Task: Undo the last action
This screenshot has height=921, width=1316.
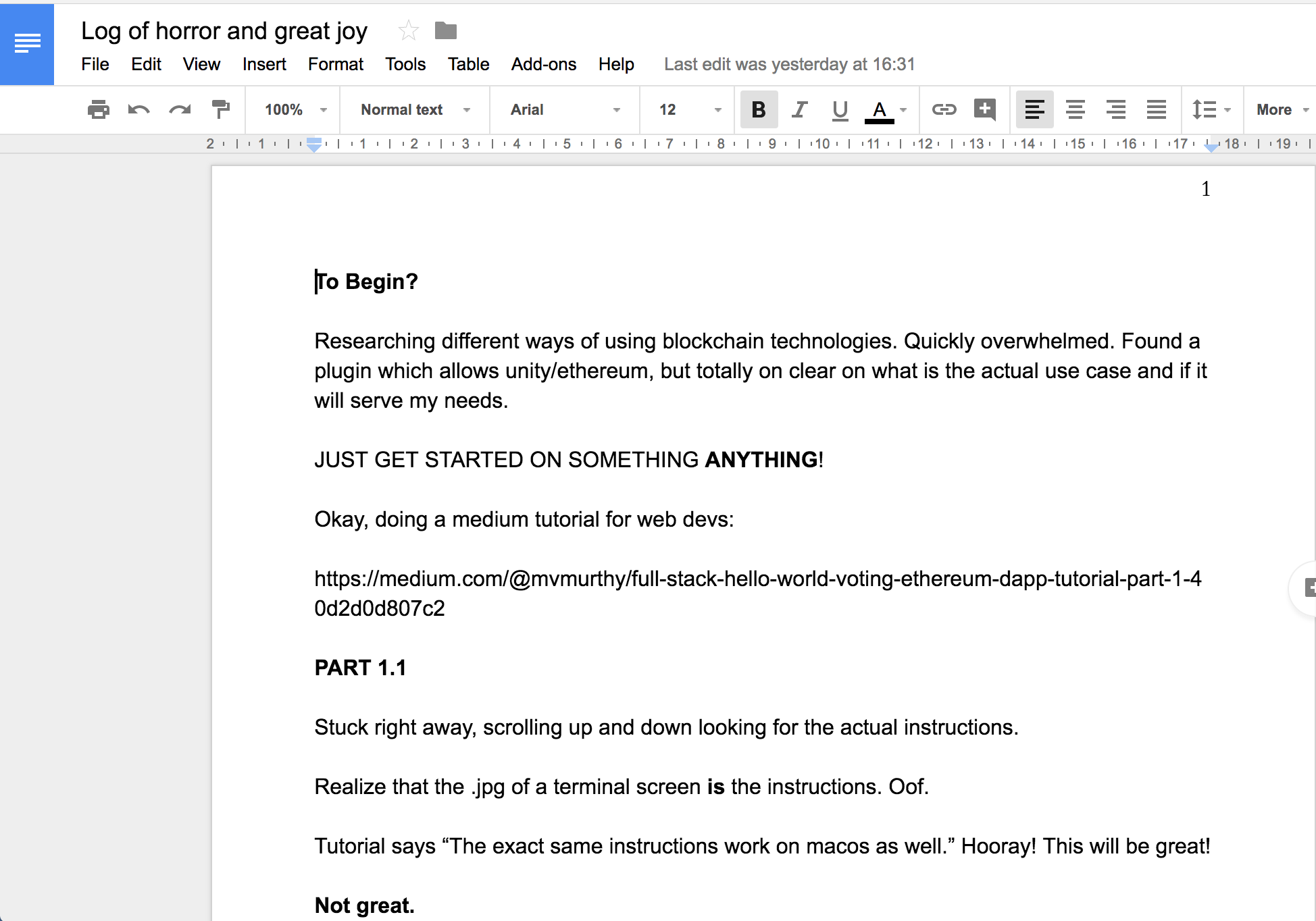Action: (138, 109)
